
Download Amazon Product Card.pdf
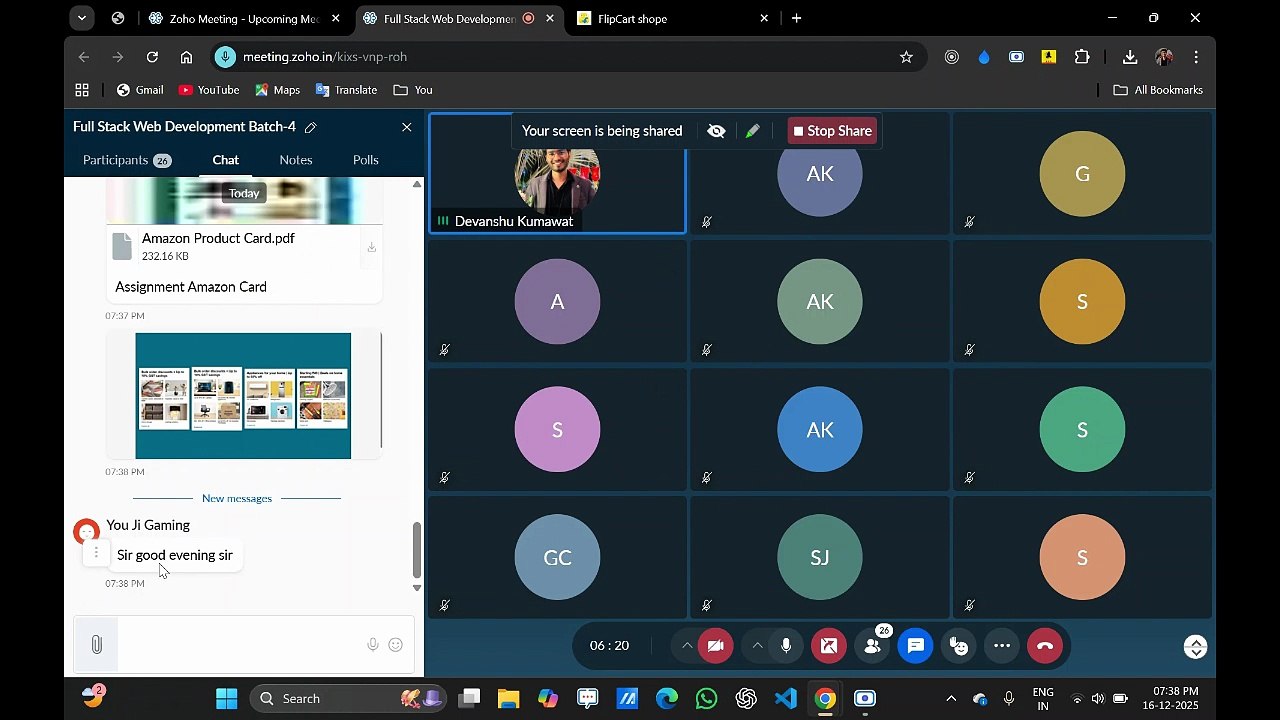pyautogui.click(x=371, y=247)
